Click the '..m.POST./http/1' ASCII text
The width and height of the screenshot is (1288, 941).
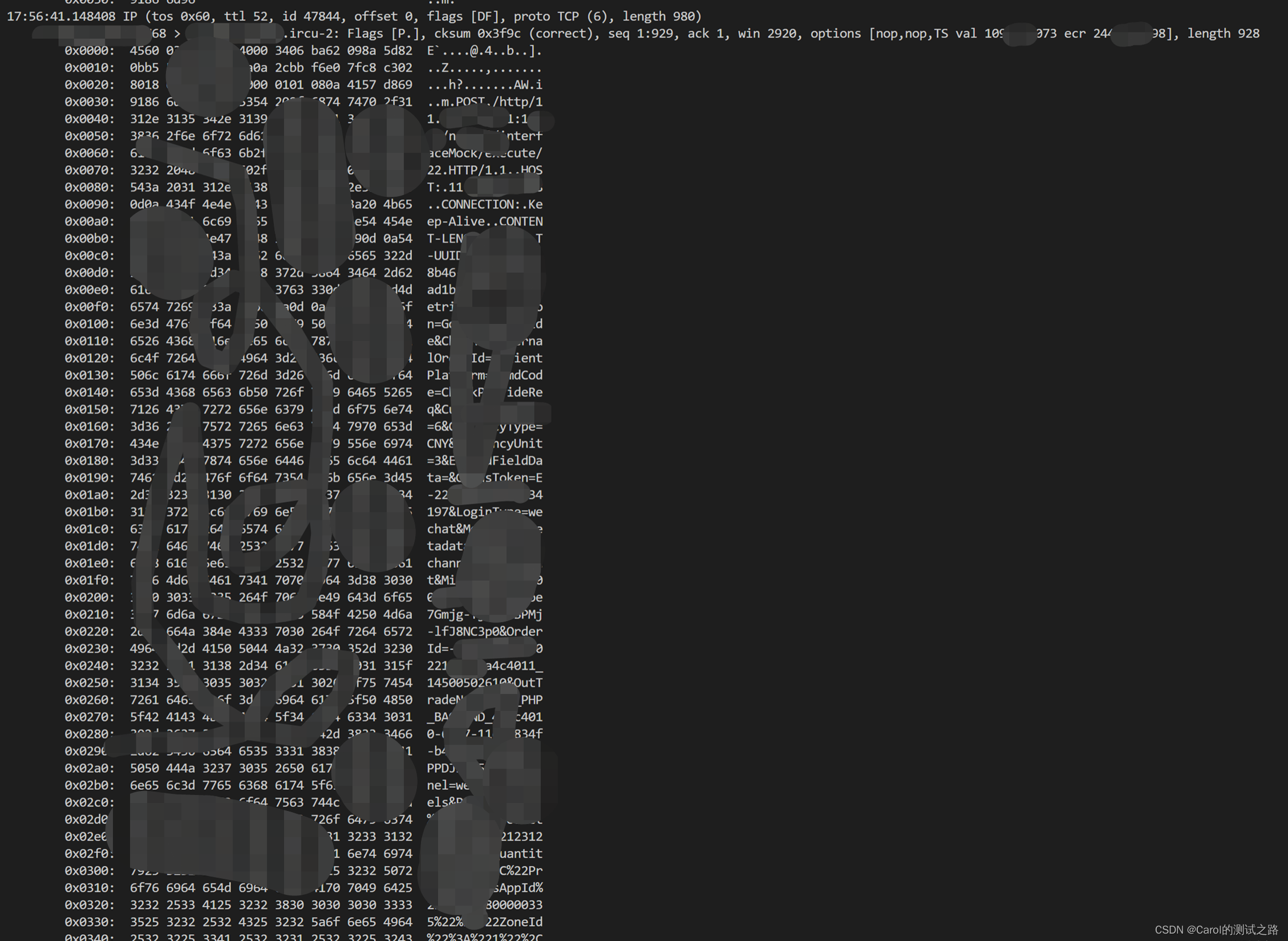tap(484, 102)
